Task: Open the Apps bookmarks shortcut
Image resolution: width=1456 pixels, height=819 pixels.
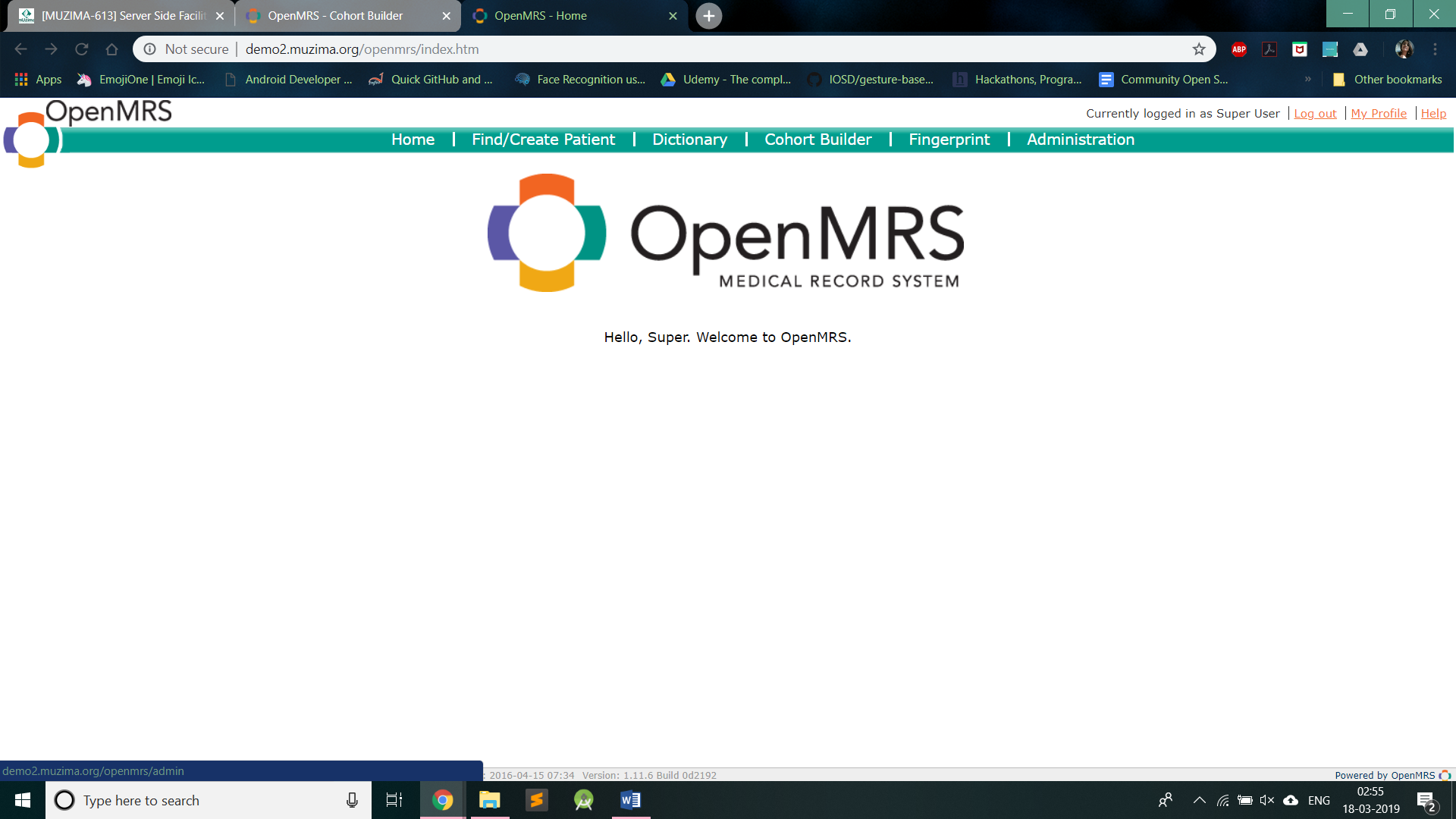Action: tap(38, 80)
